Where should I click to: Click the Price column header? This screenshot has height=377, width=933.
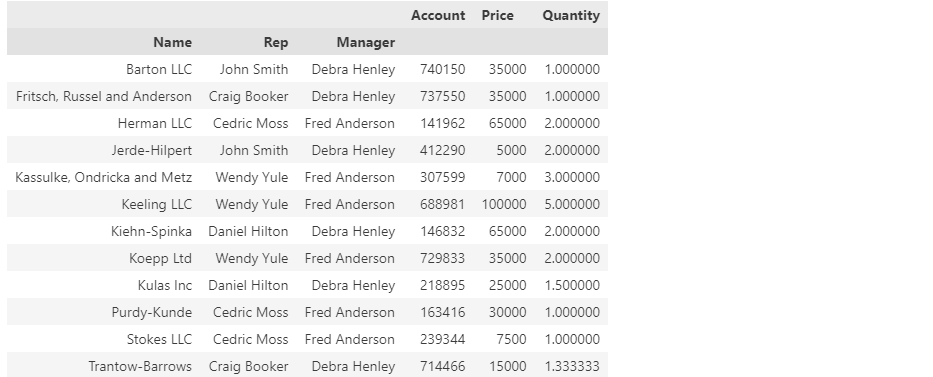497,15
